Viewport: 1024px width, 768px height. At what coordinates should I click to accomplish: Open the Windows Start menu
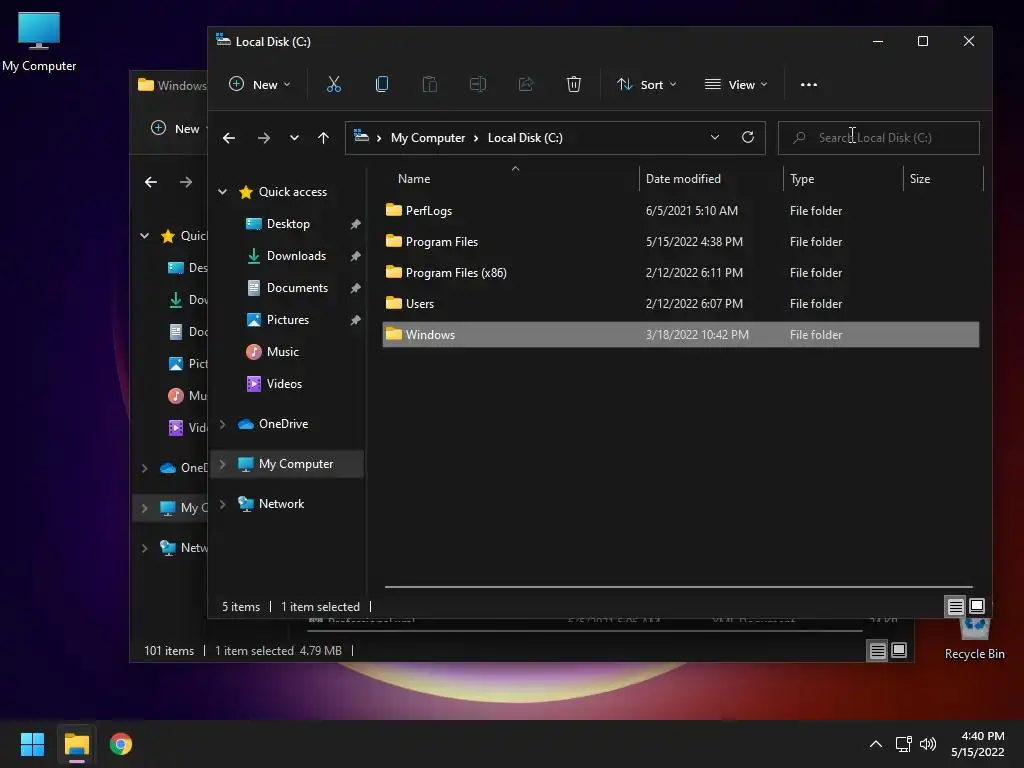32,744
